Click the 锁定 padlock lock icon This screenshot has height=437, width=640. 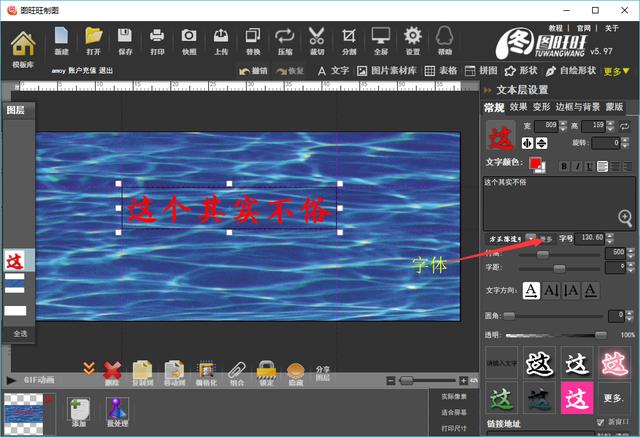266,371
